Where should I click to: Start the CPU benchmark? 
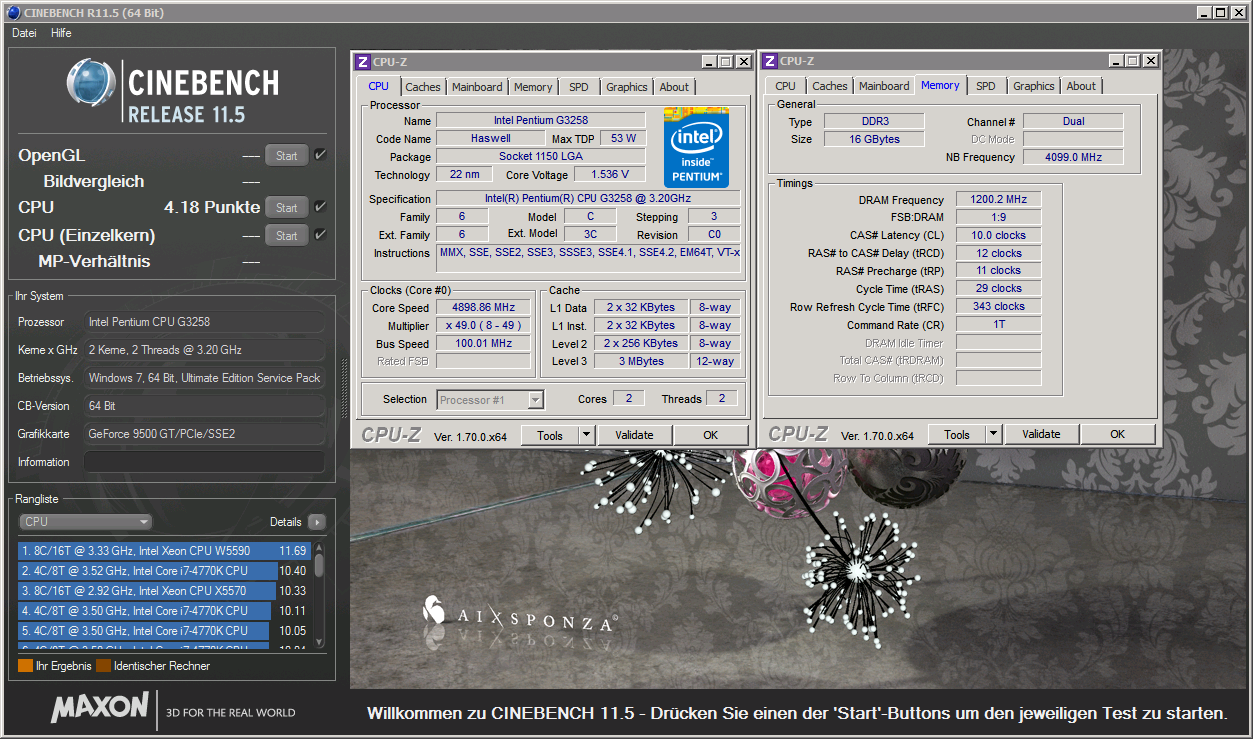tap(287, 207)
